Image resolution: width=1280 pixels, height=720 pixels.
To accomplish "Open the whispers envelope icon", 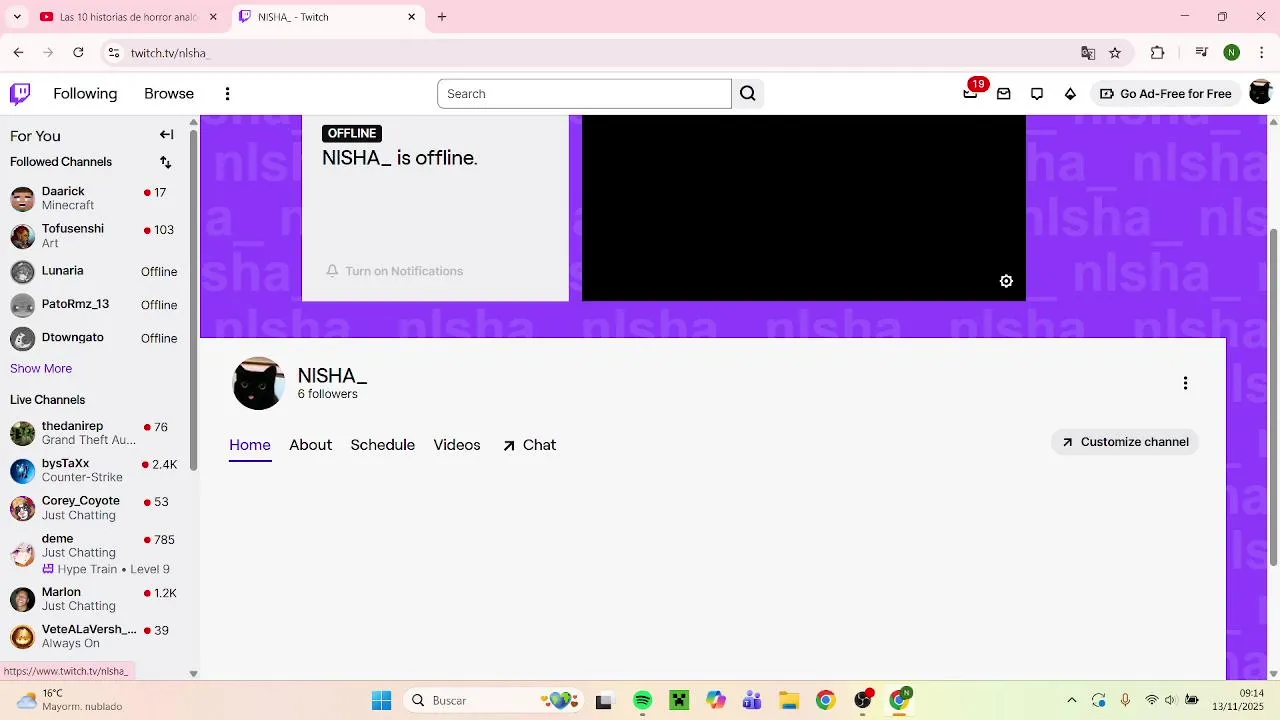I will [x=1004, y=94].
